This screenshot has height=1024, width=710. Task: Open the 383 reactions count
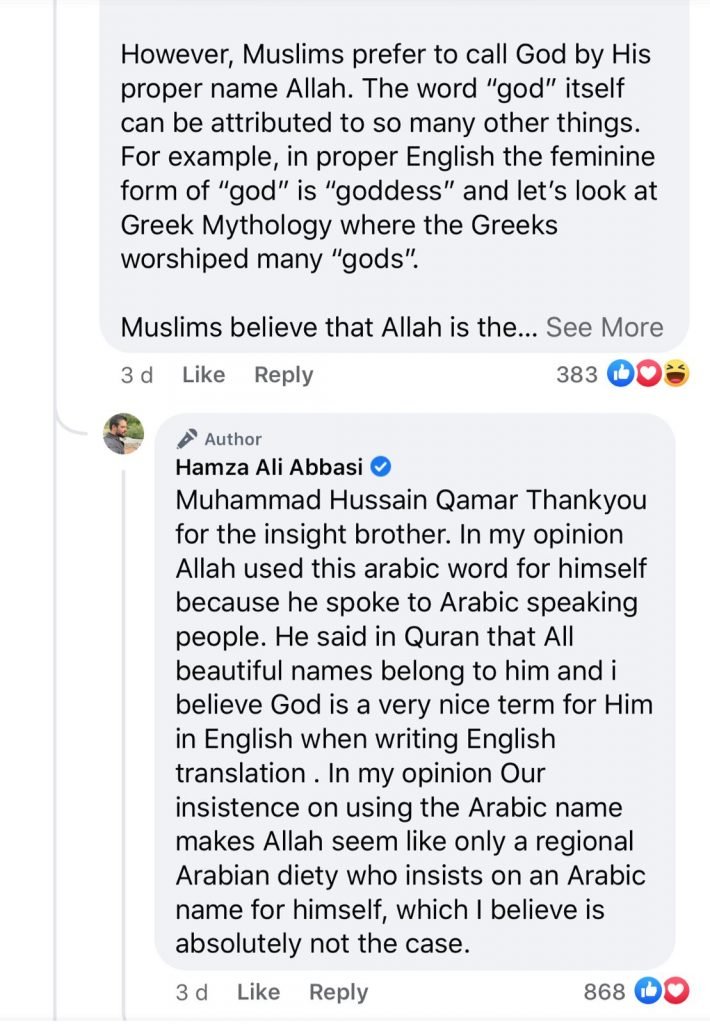coord(576,375)
